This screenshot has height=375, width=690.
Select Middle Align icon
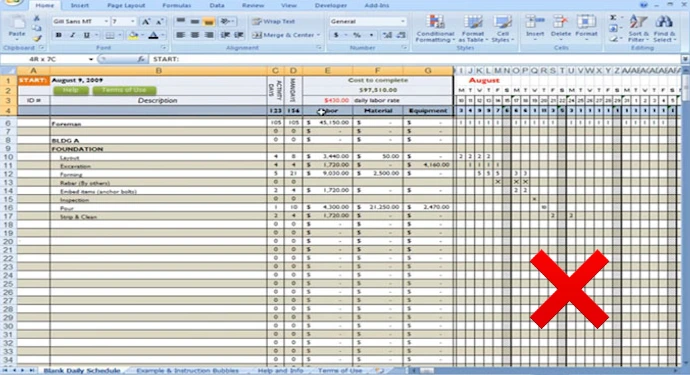pos(195,21)
